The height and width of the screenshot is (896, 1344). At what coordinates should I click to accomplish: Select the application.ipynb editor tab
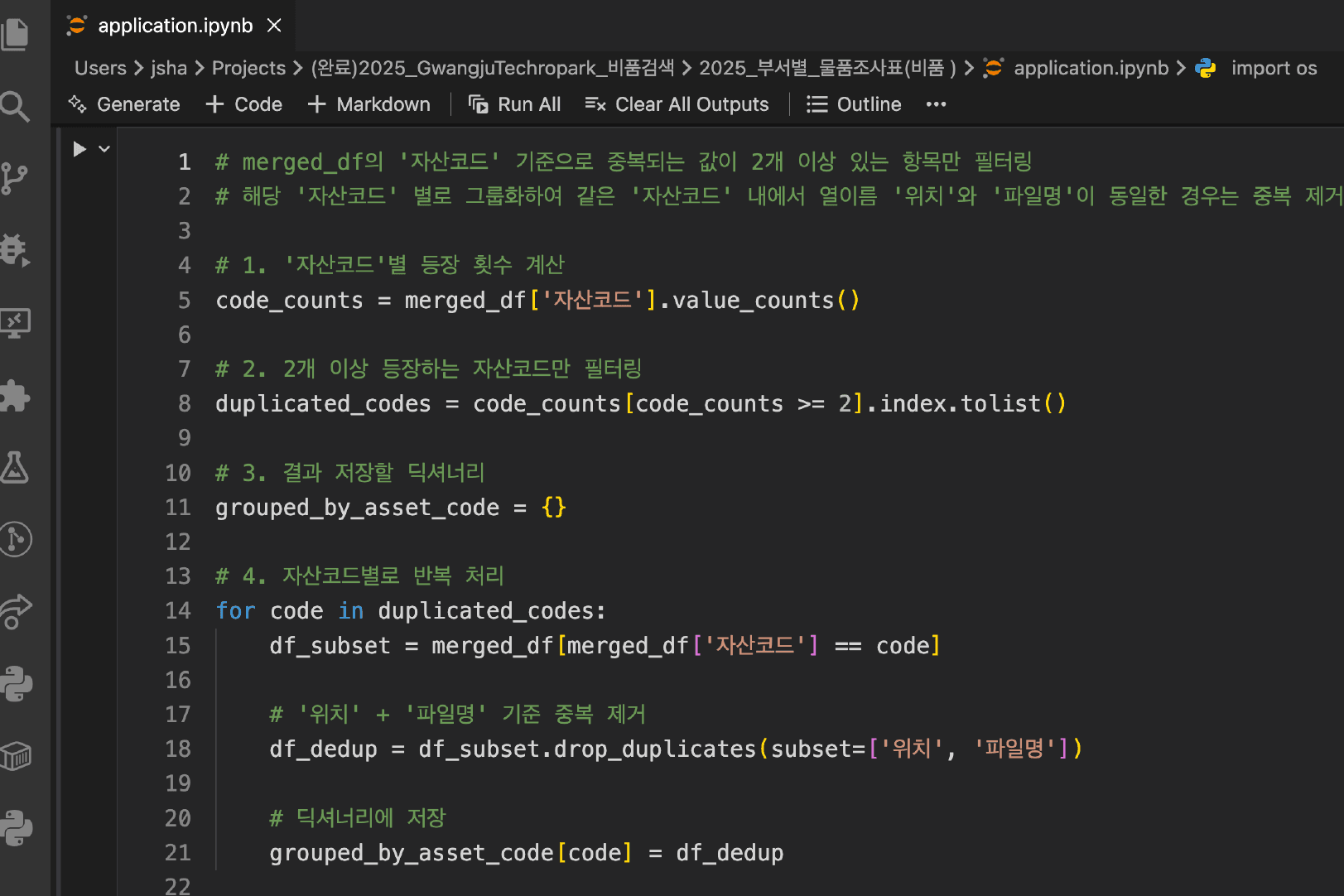click(x=175, y=26)
